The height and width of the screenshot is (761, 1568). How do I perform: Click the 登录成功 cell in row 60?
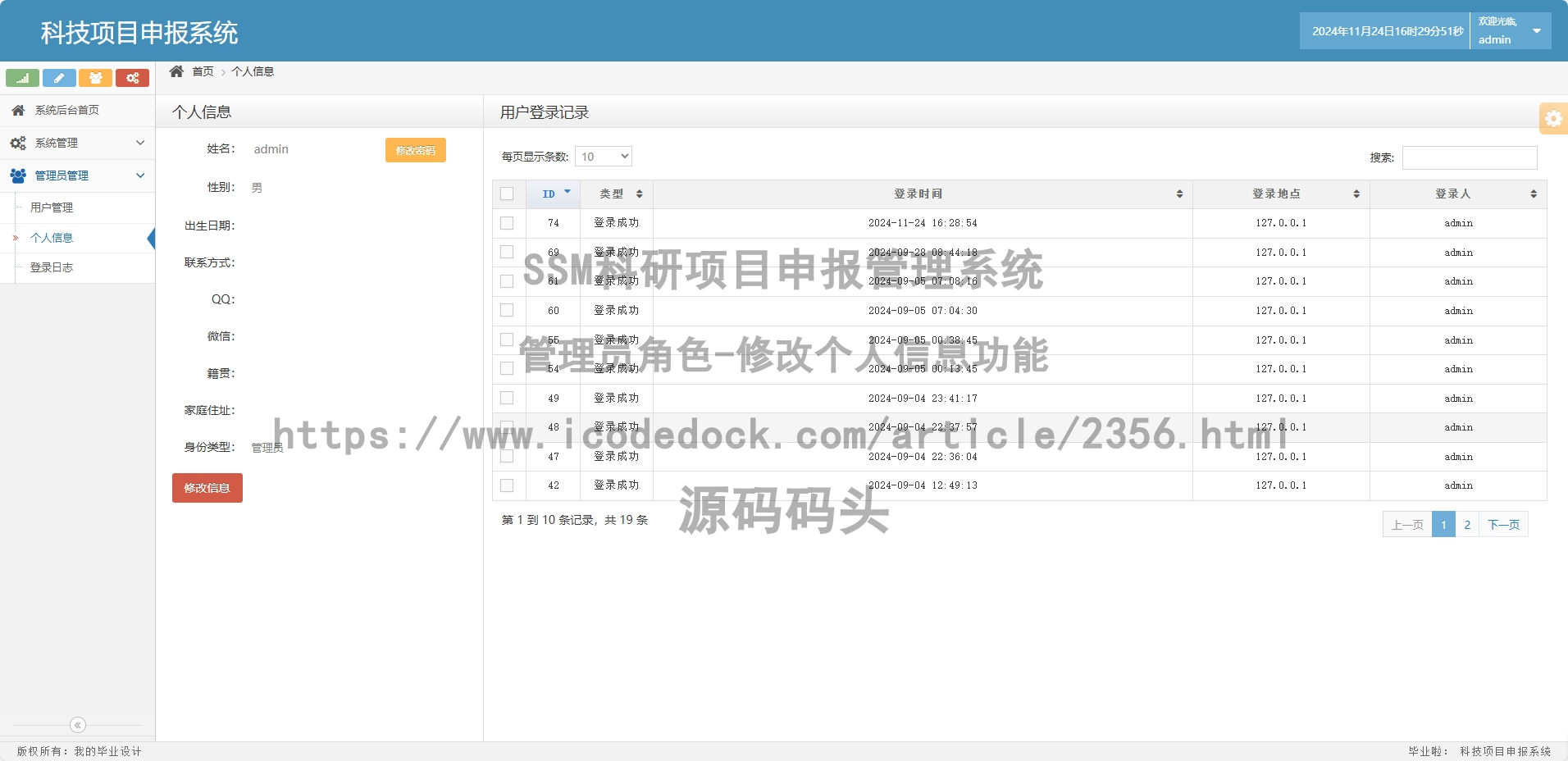[617, 311]
